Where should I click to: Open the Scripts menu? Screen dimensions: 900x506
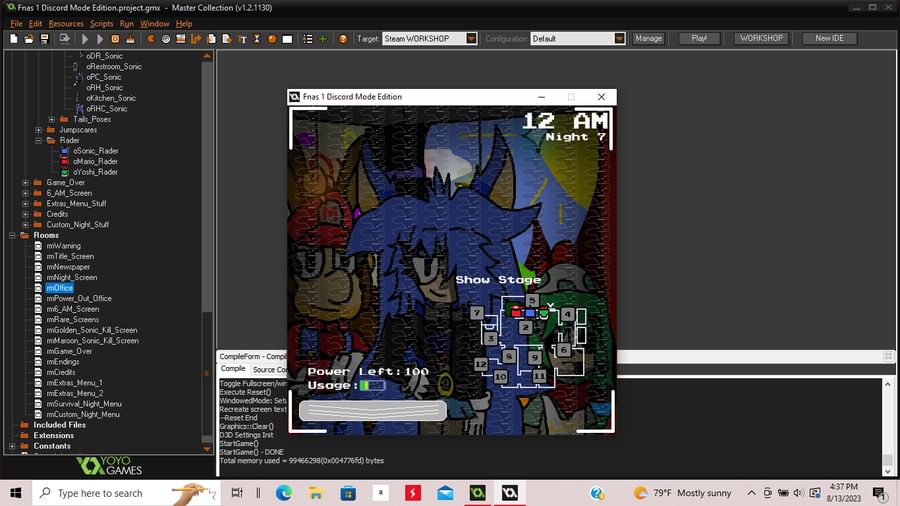pos(102,24)
